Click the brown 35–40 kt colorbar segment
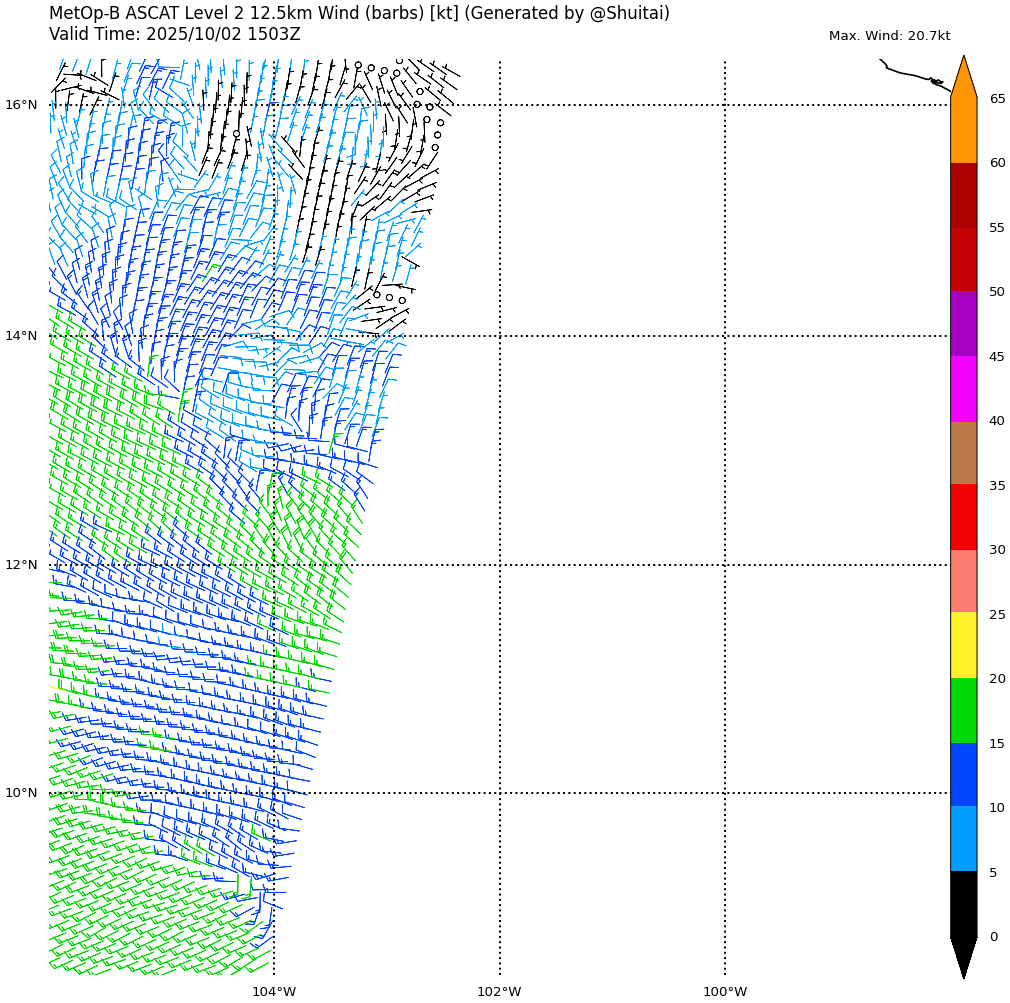 tap(963, 453)
